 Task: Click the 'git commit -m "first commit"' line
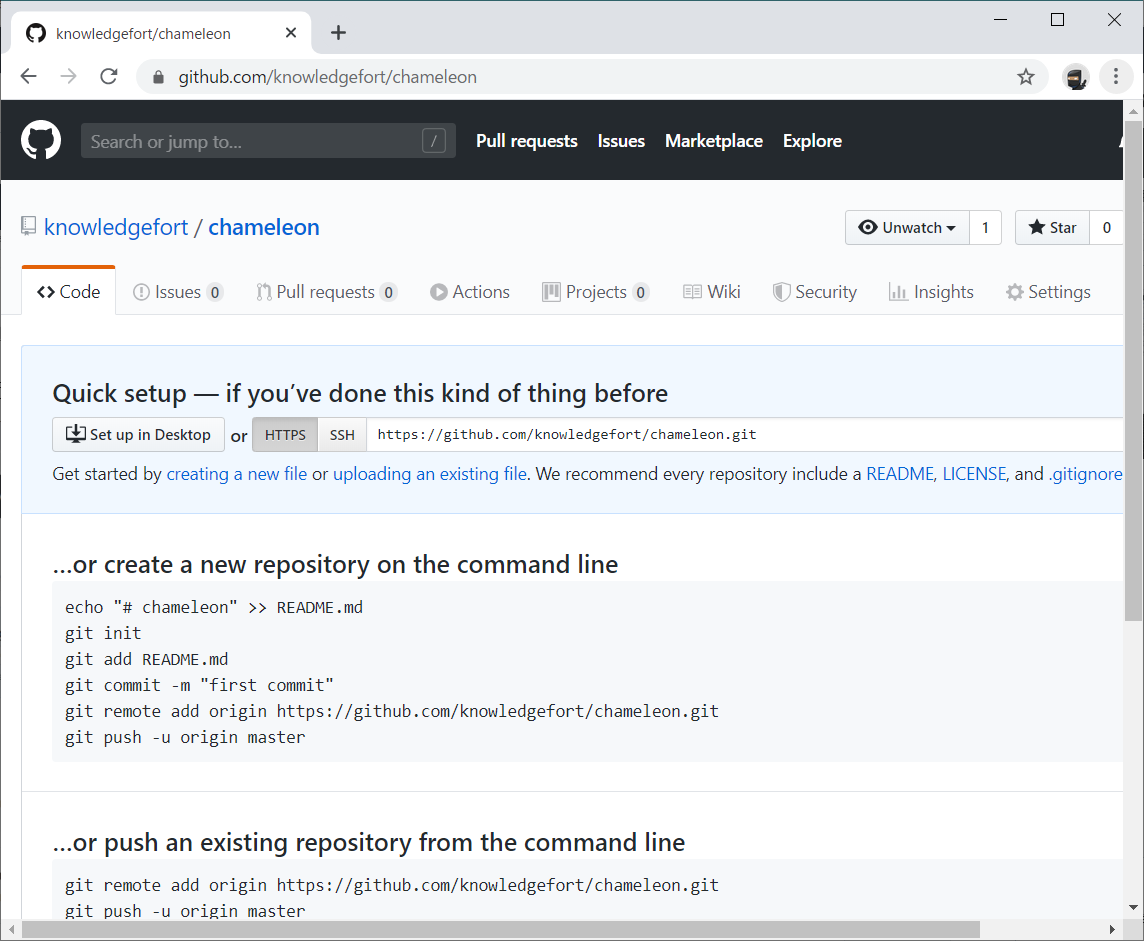point(199,686)
